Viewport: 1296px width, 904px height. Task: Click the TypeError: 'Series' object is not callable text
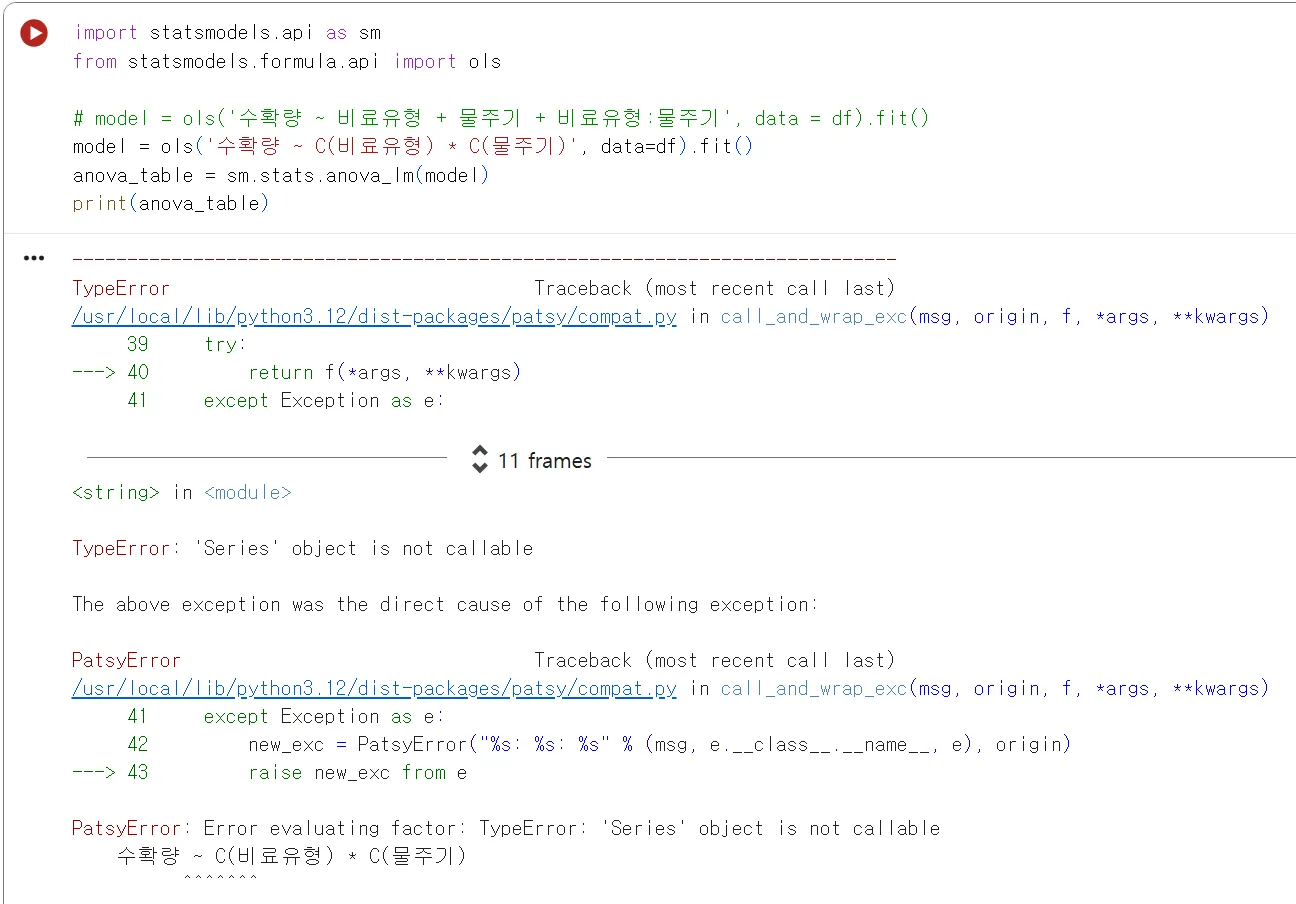point(300,548)
